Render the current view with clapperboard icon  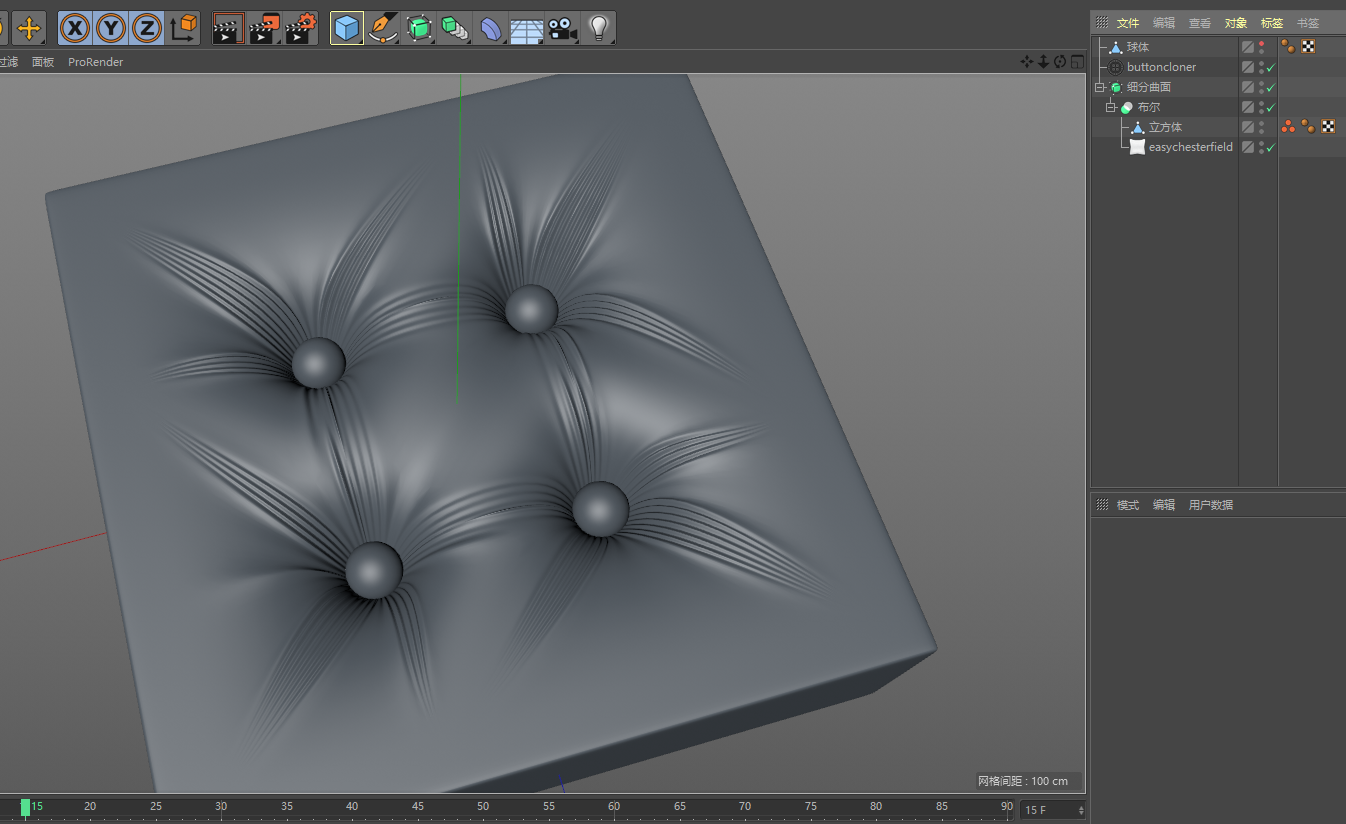point(228,28)
